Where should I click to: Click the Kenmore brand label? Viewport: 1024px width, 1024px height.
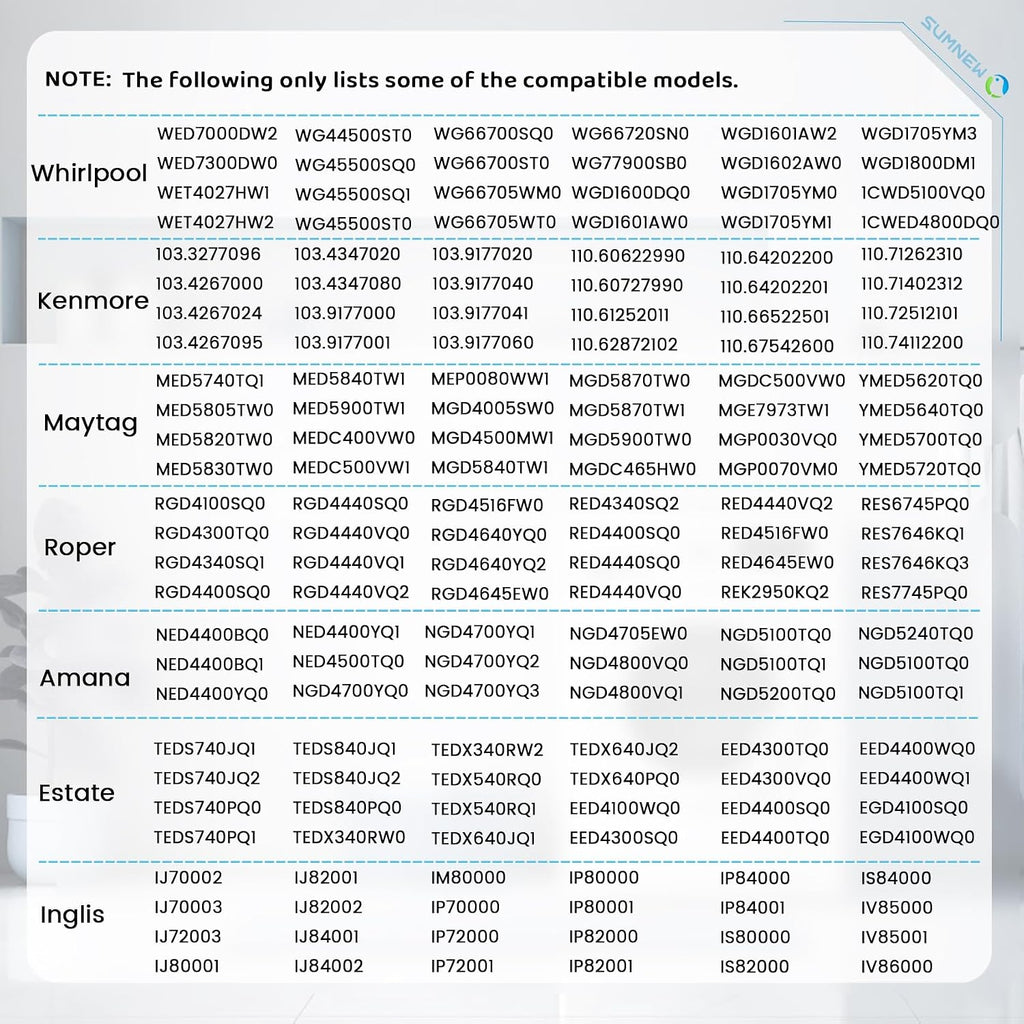tap(93, 300)
